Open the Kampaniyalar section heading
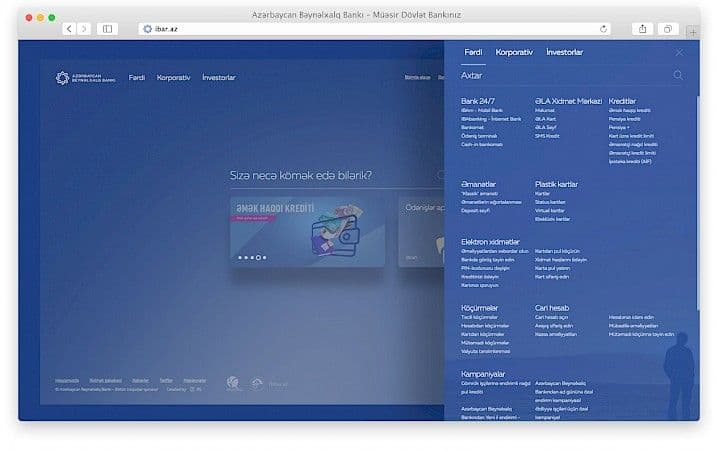Screen dimensions: 717x451 pyautogui.click(x=483, y=374)
